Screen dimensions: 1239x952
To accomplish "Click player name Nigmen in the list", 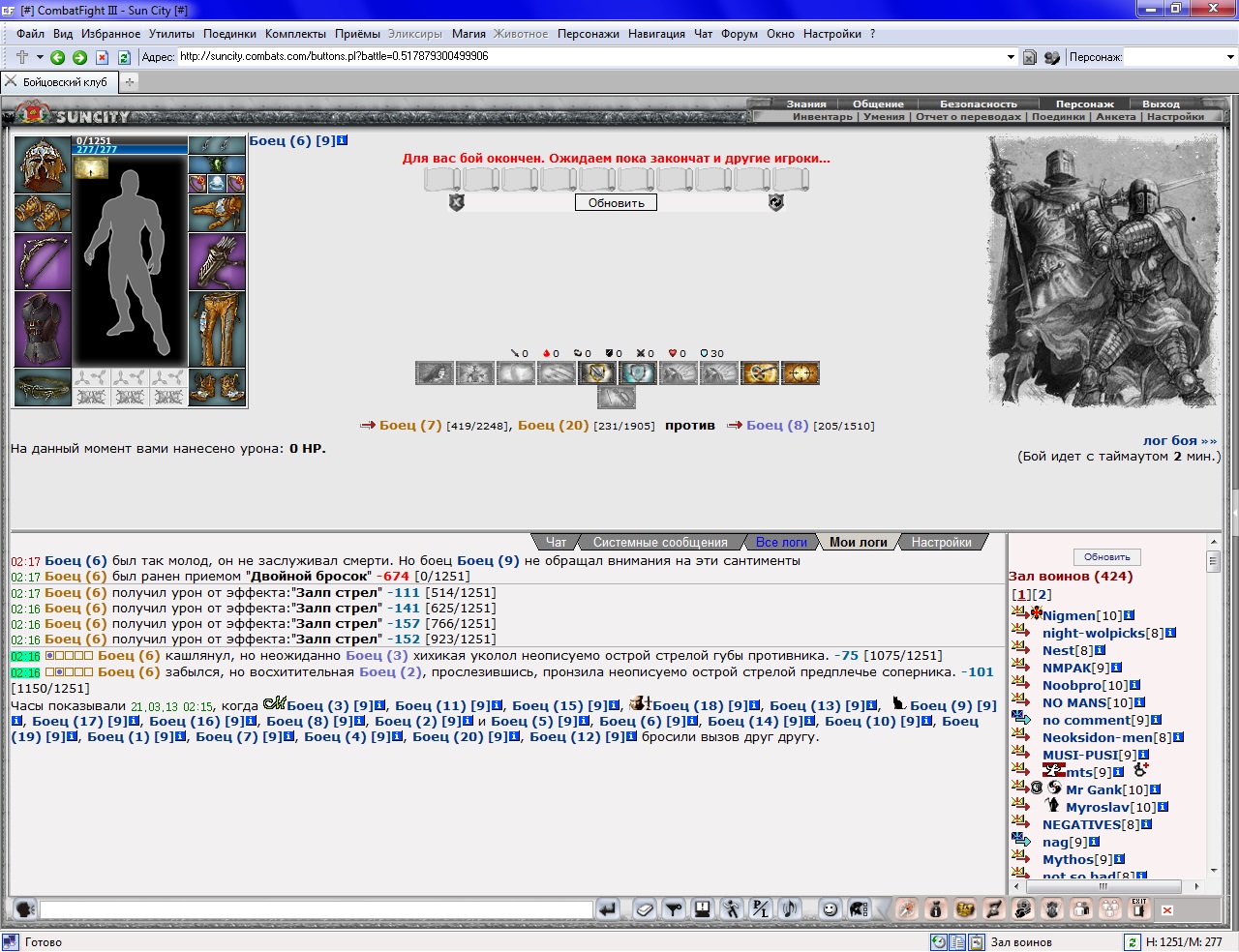I will [x=1069, y=615].
